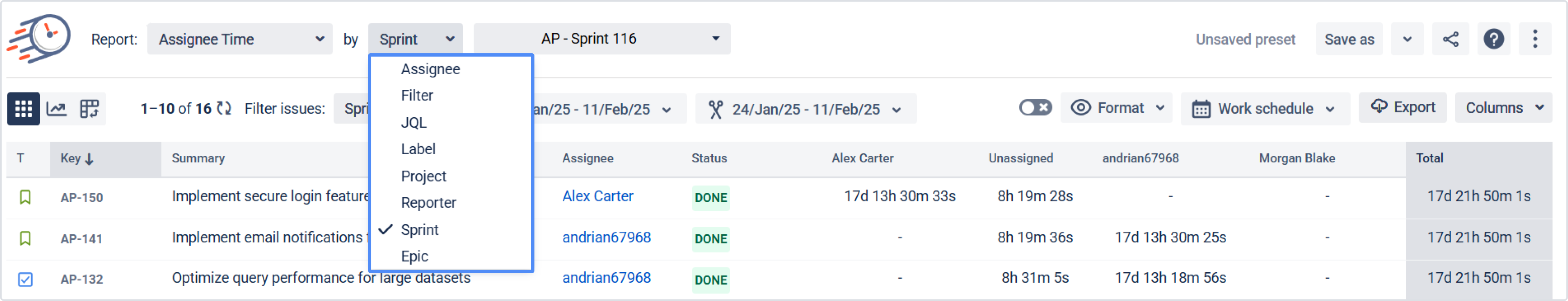Expand the Columns dropdown

(x=1504, y=108)
